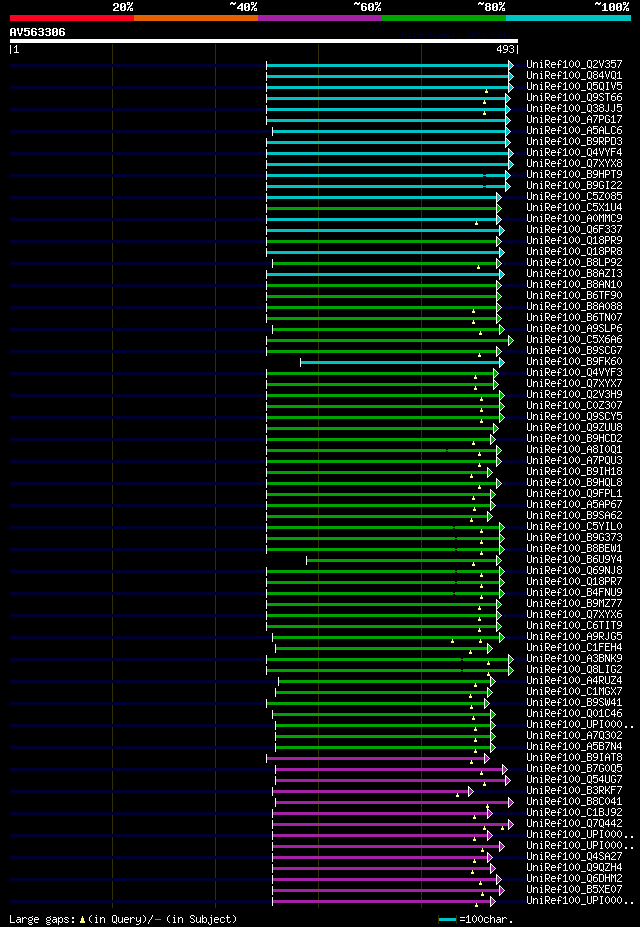Click the arrowhead ending the C5X1U4 alignment

pos(499,208)
